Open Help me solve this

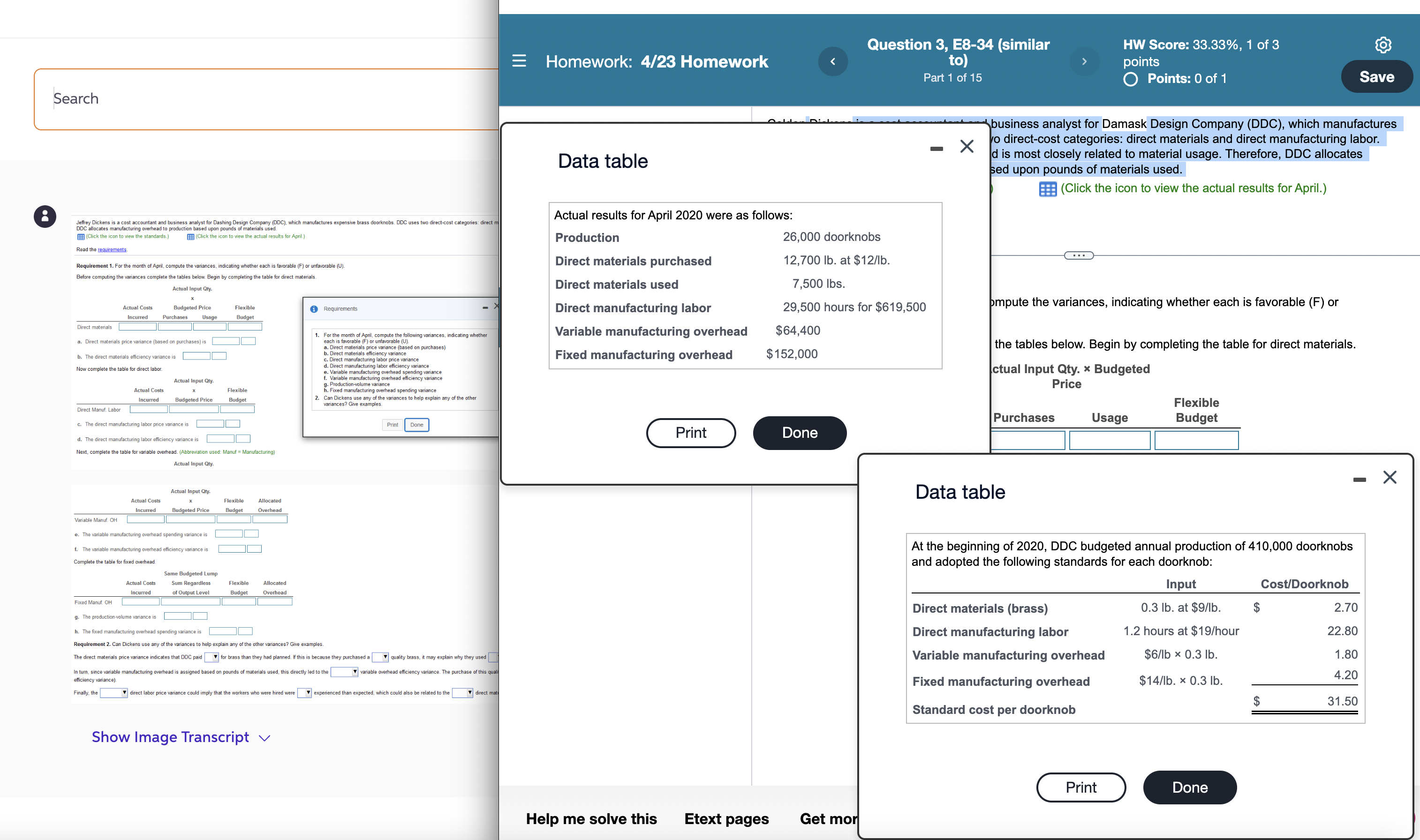pyautogui.click(x=591, y=818)
